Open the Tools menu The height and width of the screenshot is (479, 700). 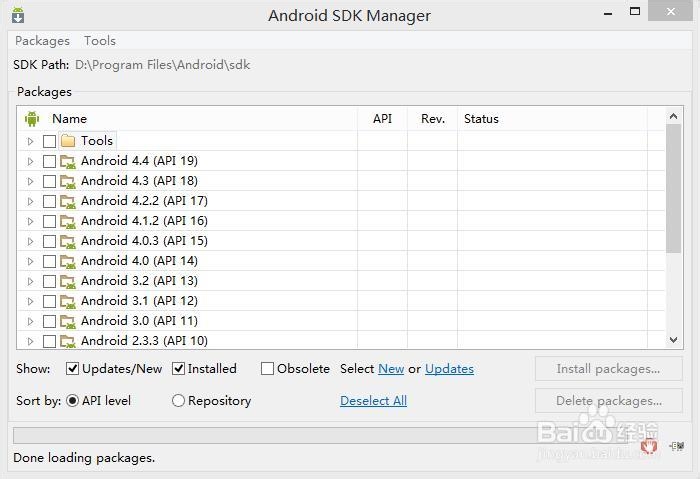[x=100, y=41]
